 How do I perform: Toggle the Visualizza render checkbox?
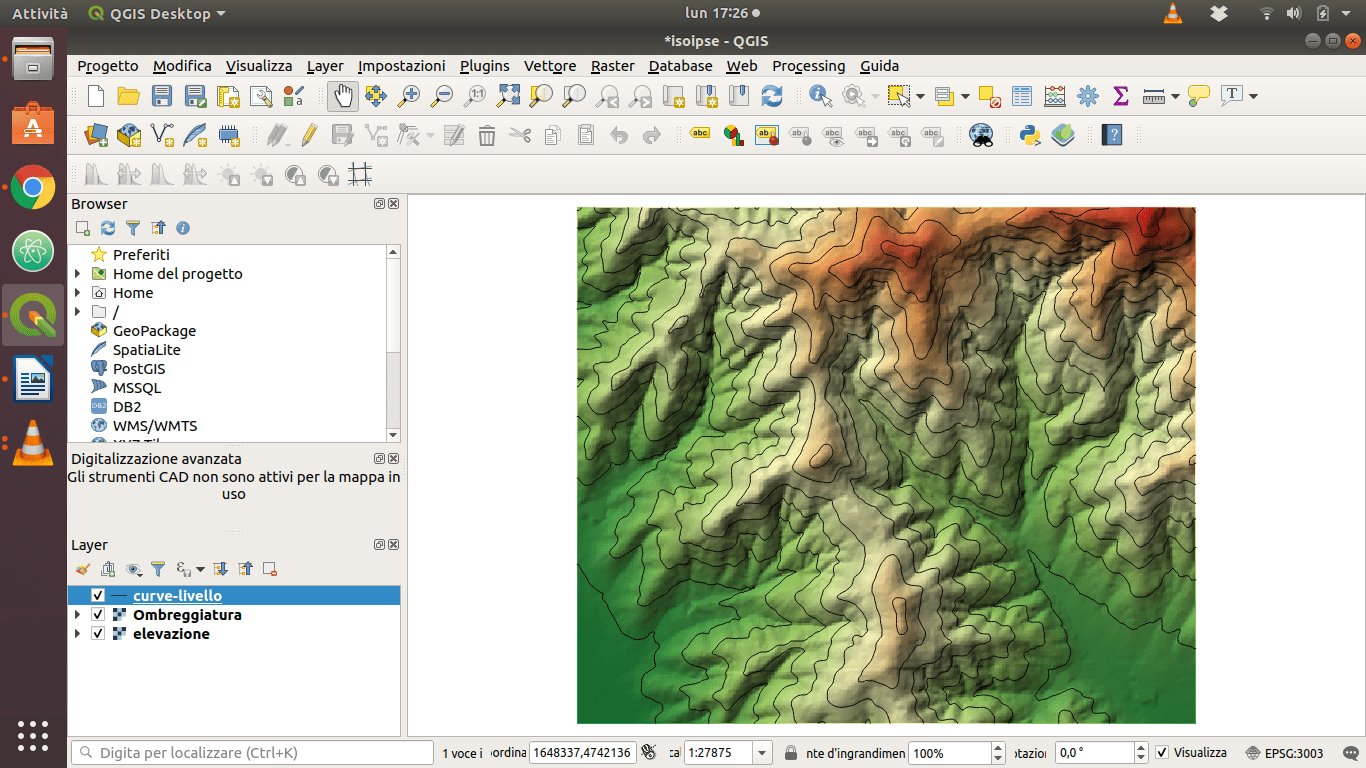pyautogui.click(x=1161, y=752)
